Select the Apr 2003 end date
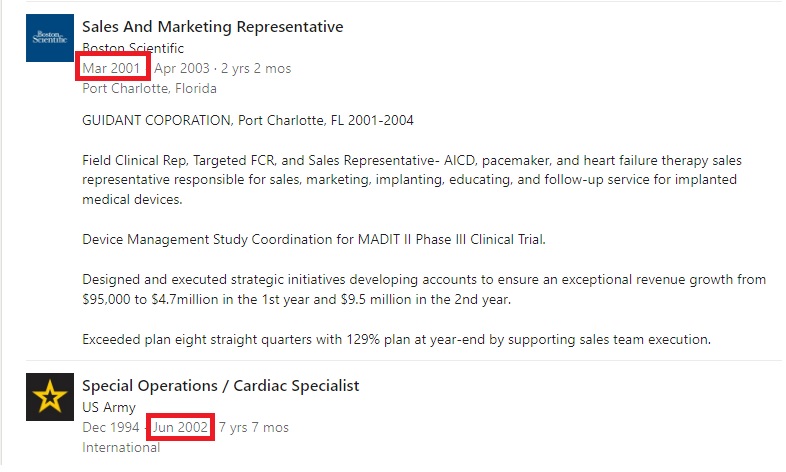The height and width of the screenshot is (472, 786). 181,68
